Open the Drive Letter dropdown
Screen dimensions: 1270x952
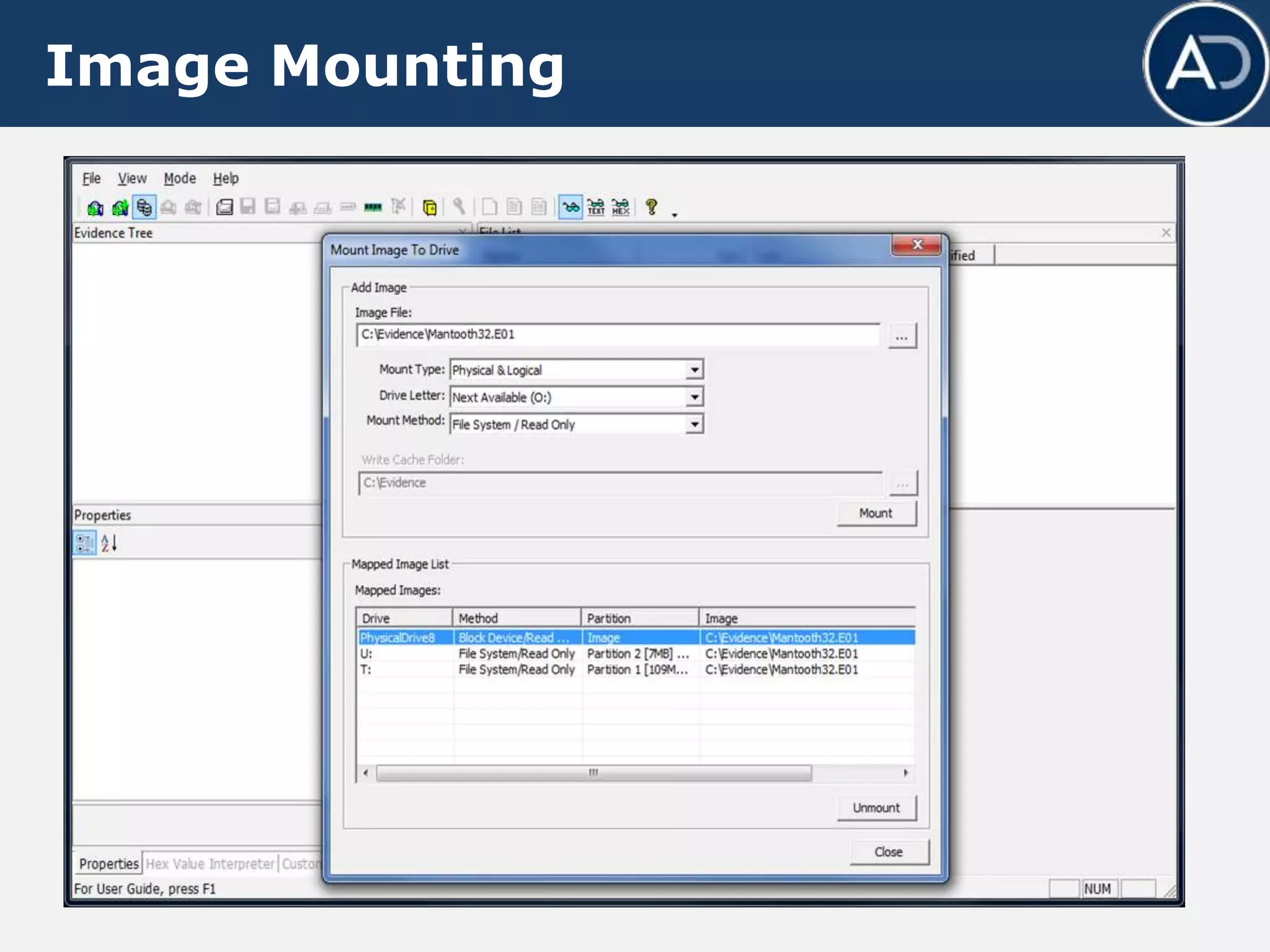pos(695,397)
